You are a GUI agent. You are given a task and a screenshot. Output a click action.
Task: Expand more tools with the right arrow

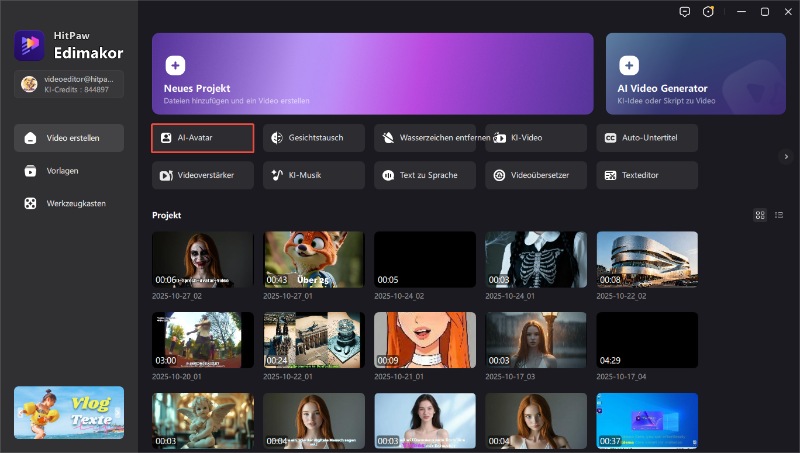(786, 156)
